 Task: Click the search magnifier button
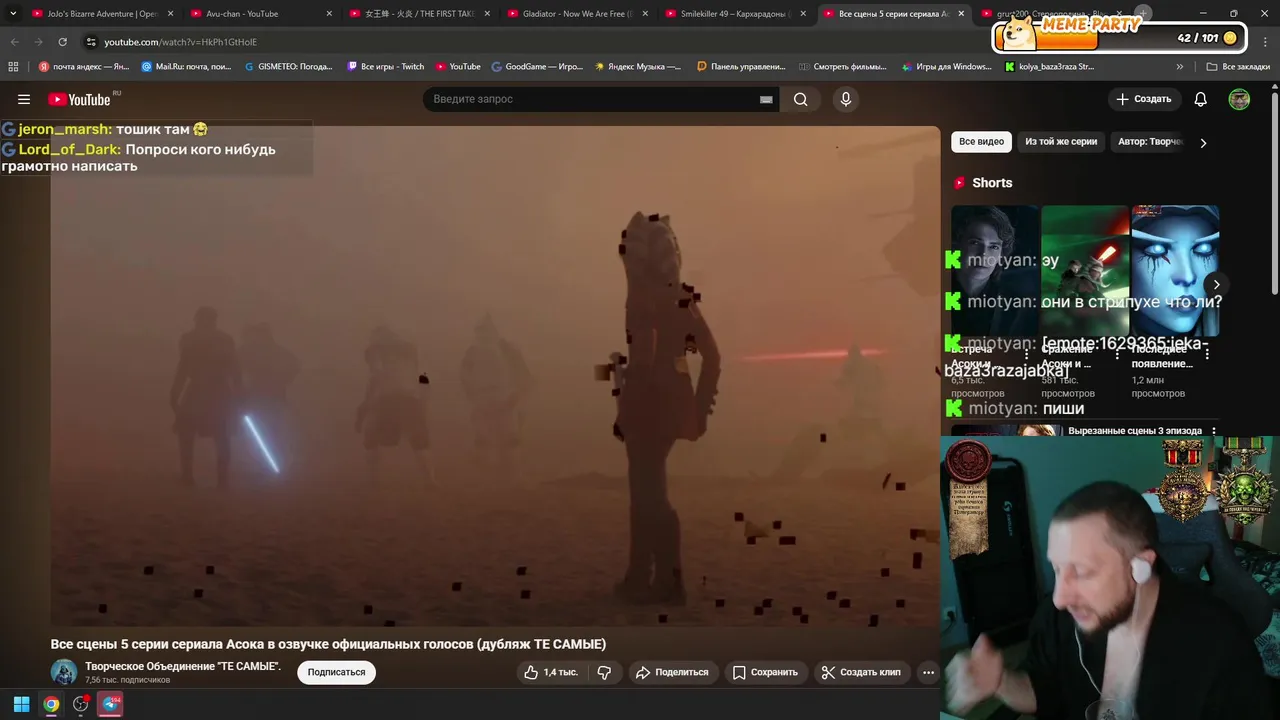801,99
